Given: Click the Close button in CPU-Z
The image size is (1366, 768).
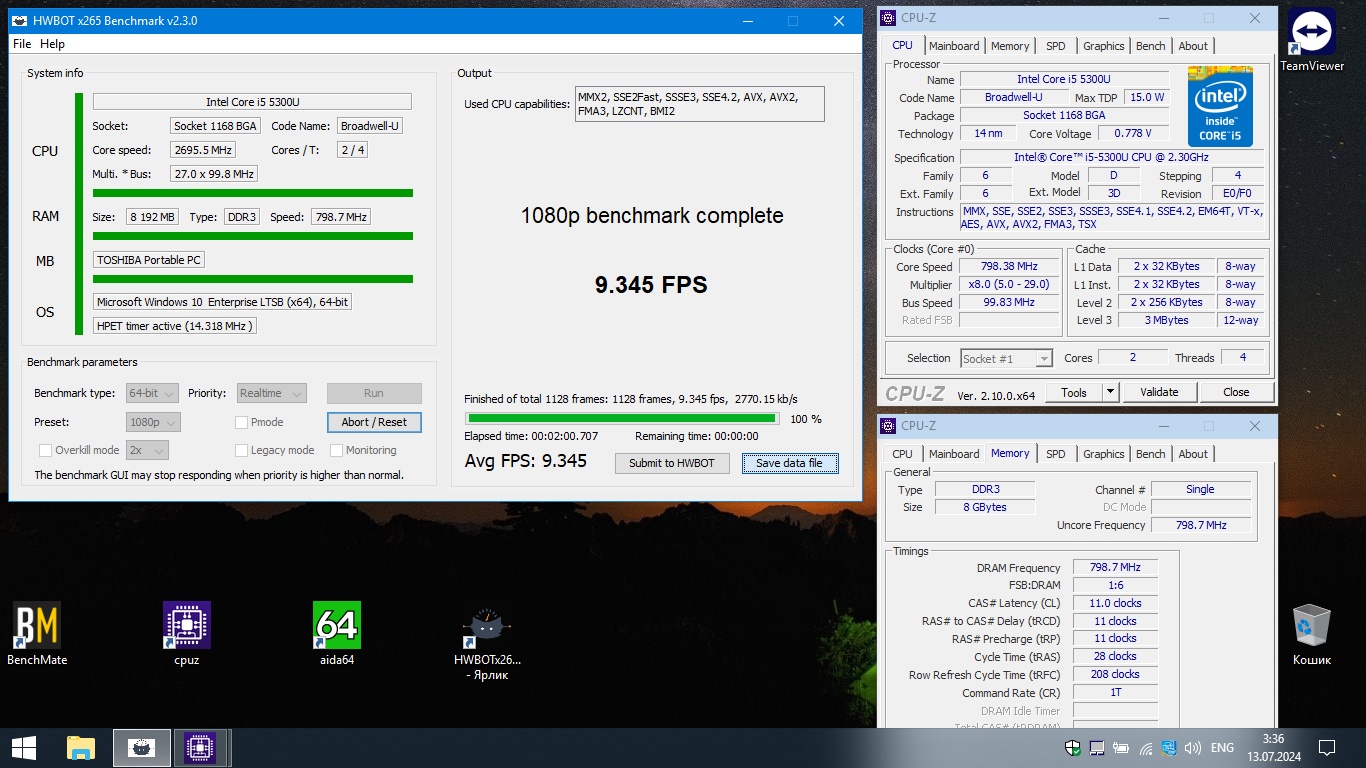Looking at the screenshot, I should (1236, 392).
